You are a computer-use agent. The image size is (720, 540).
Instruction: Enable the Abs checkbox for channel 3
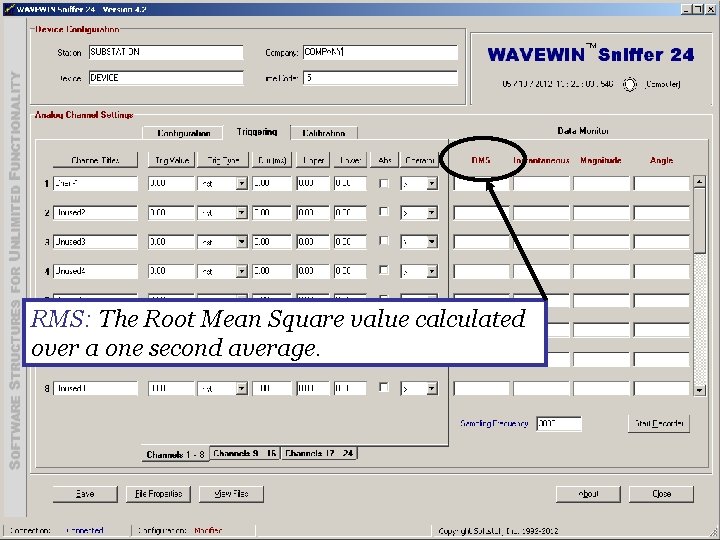pos(384,241)
